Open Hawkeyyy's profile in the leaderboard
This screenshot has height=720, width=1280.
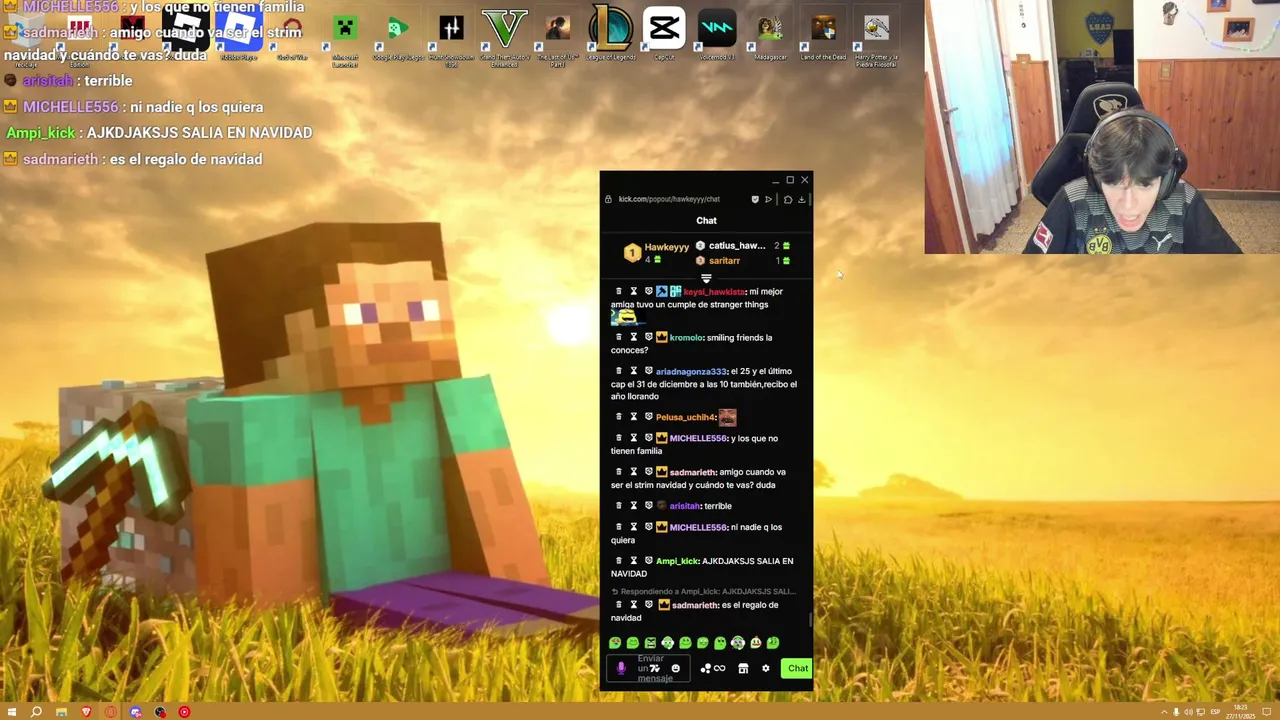[x=666, y=247]
